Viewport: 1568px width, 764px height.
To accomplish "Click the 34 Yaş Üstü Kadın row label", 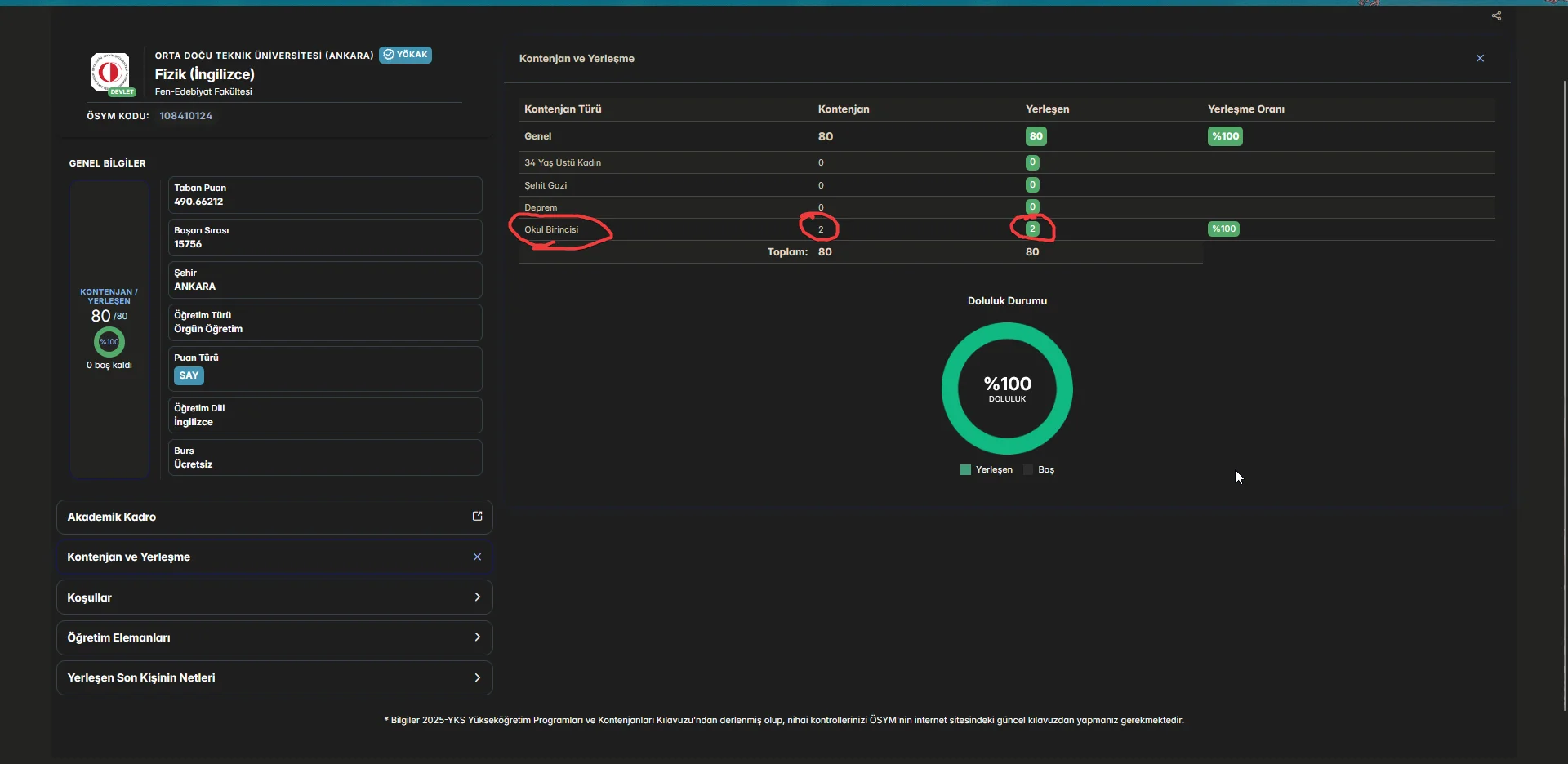I will tap(563, 162).
